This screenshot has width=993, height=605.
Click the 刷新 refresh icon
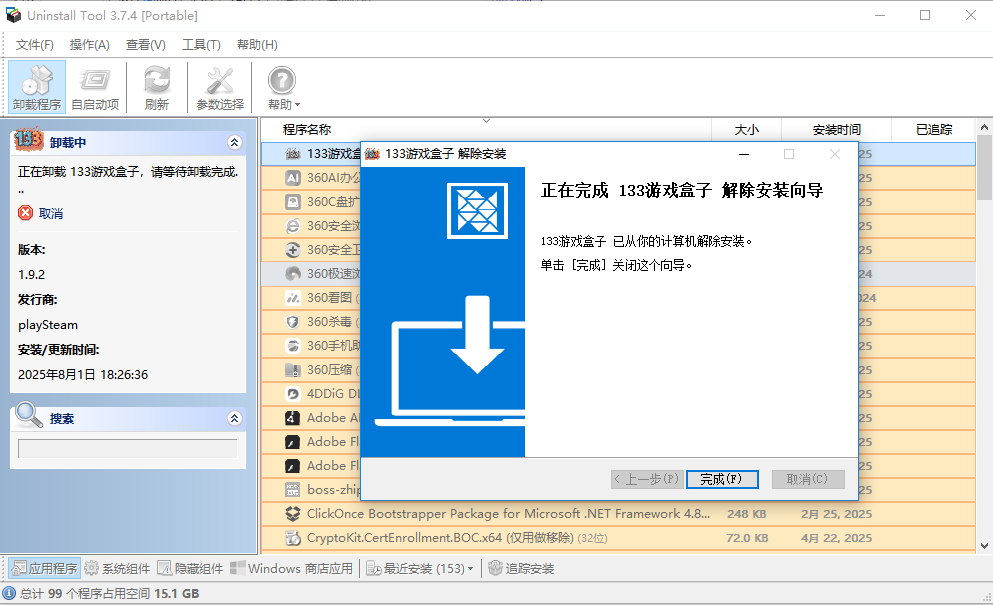[x=156, y=87]
